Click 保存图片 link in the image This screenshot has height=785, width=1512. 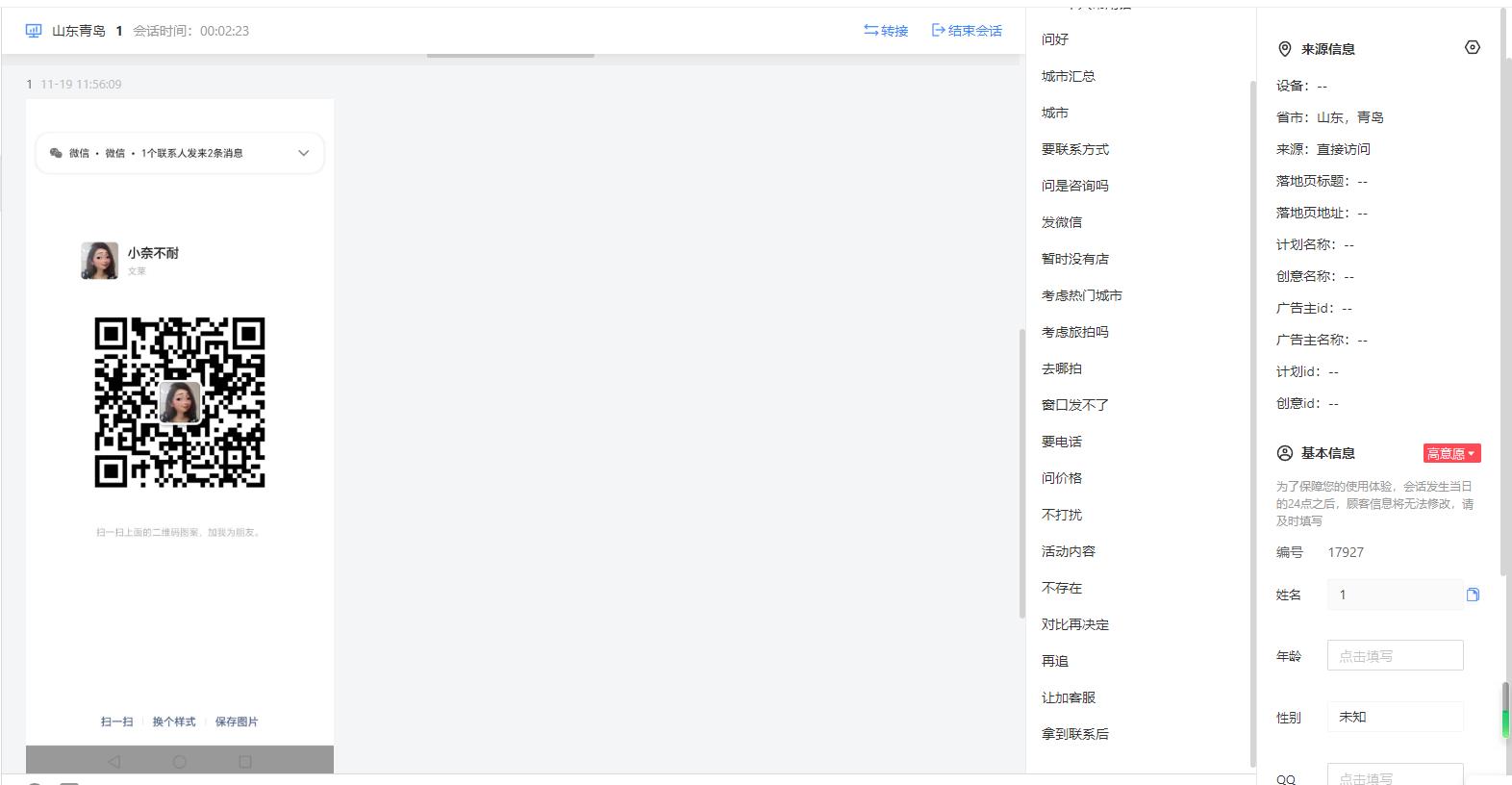(237, 722)
